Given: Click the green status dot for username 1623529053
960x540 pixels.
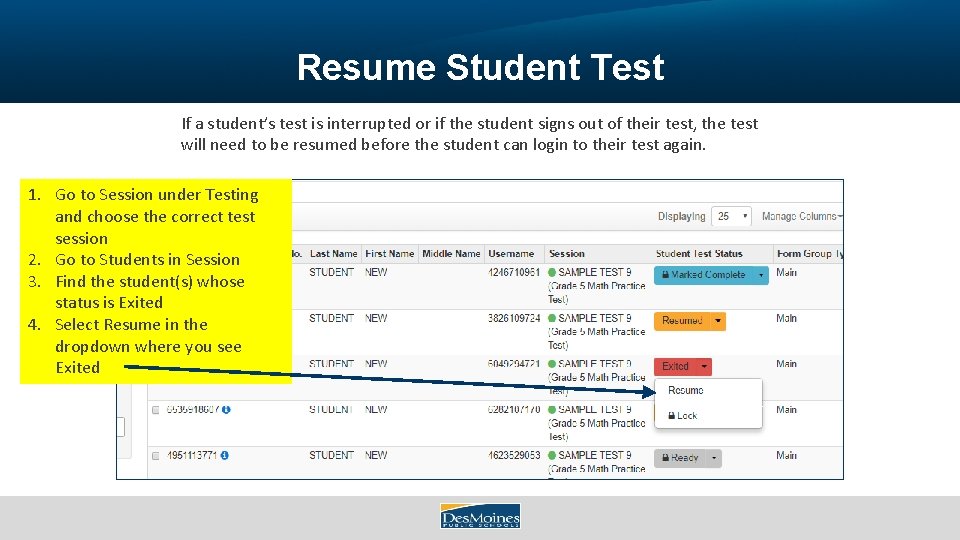Looking at the screenshot, I should [552, 456].
